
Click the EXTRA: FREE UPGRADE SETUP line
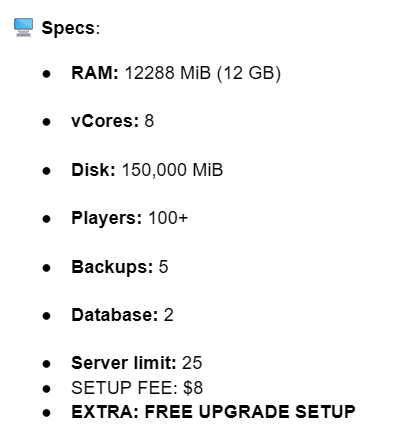click(213, 412)
